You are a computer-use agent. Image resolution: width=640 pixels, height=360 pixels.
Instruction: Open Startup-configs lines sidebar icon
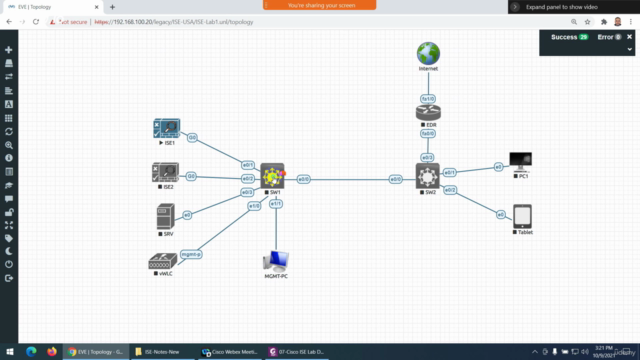point(9,91)
